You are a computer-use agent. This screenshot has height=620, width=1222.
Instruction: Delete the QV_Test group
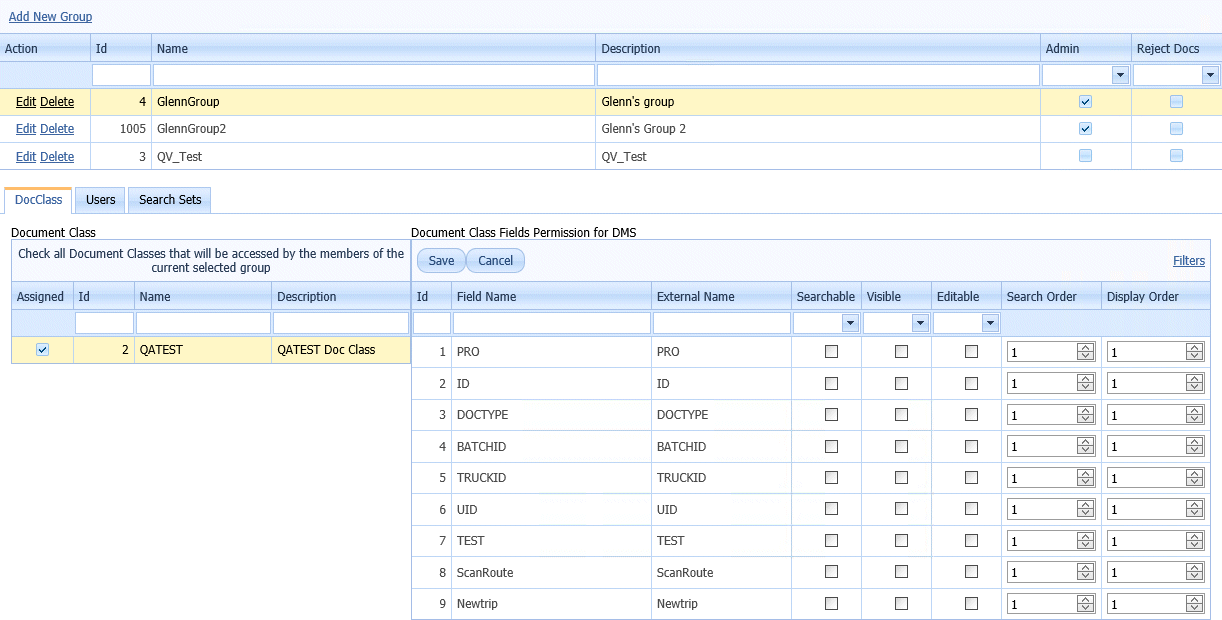pyautogui.click(x=57, y=157)
